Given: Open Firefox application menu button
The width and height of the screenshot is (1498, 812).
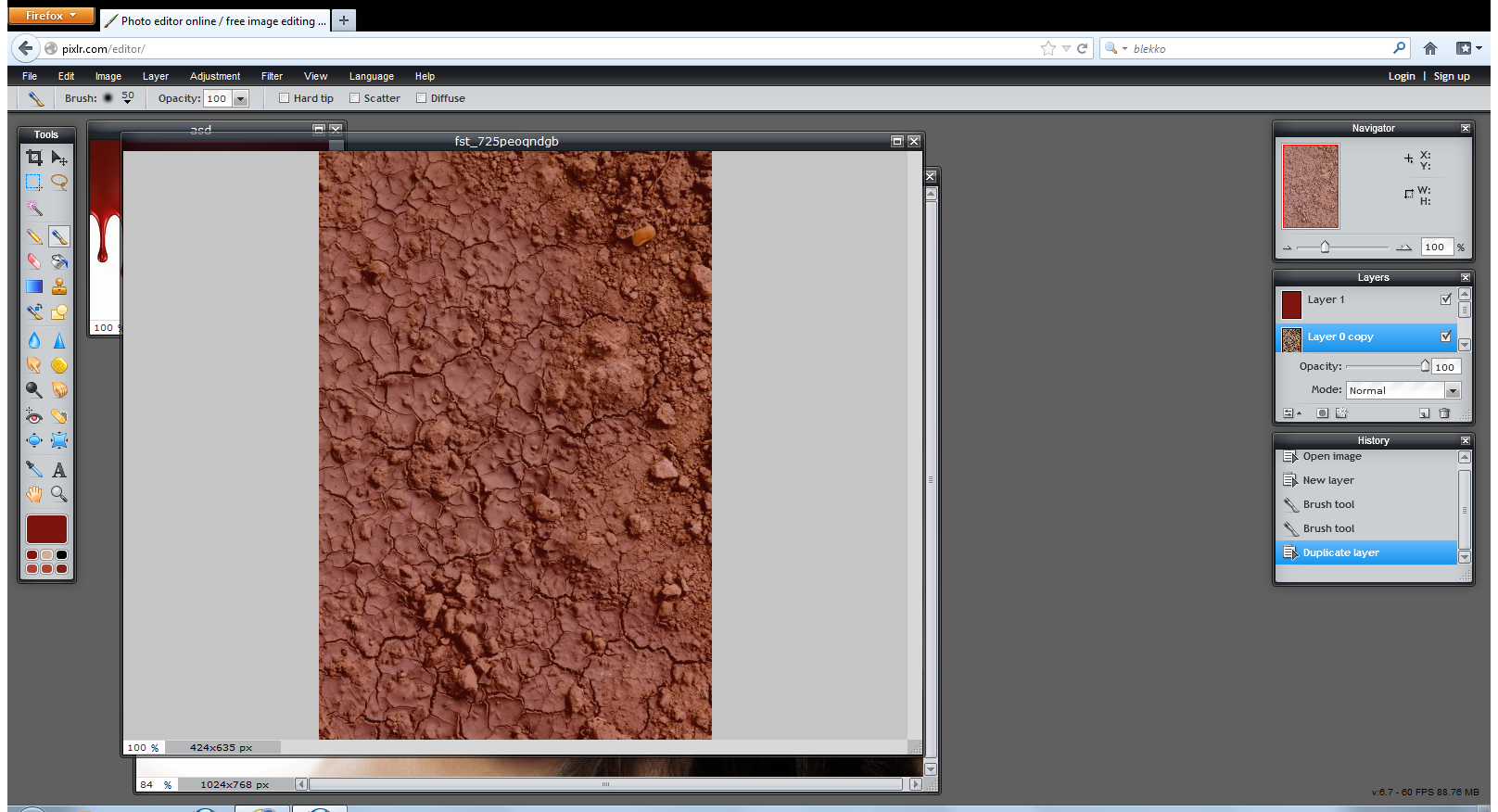Looking at the screenshot, I should (x=51, y=16).
